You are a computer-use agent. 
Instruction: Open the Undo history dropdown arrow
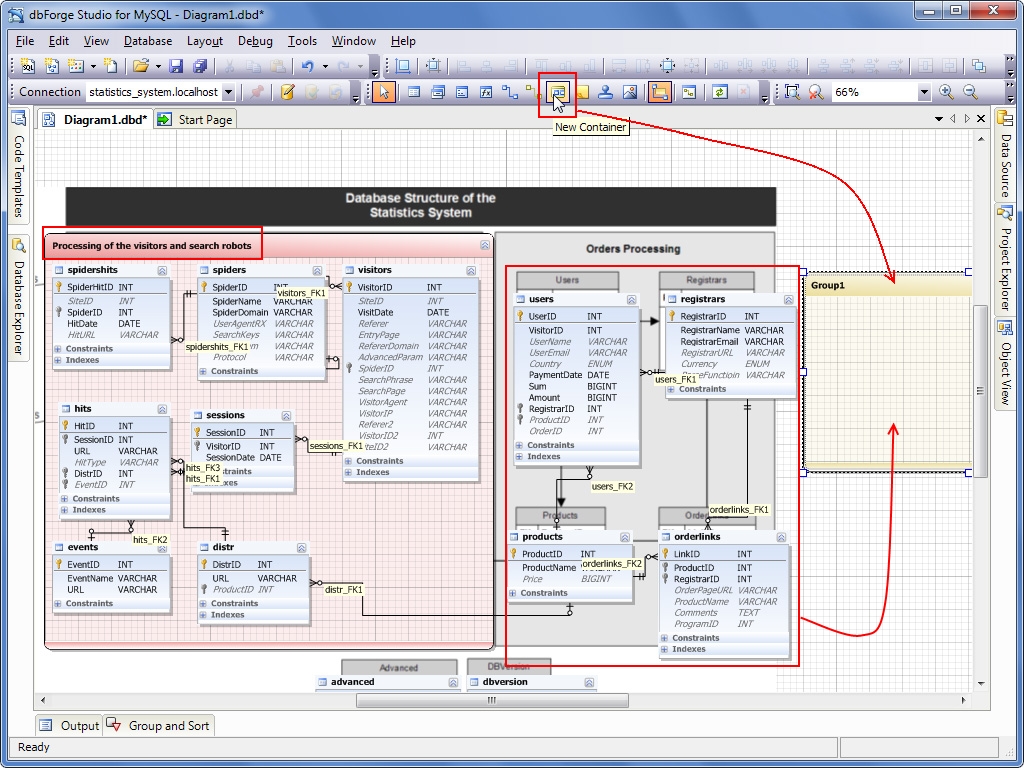[325, 65]
